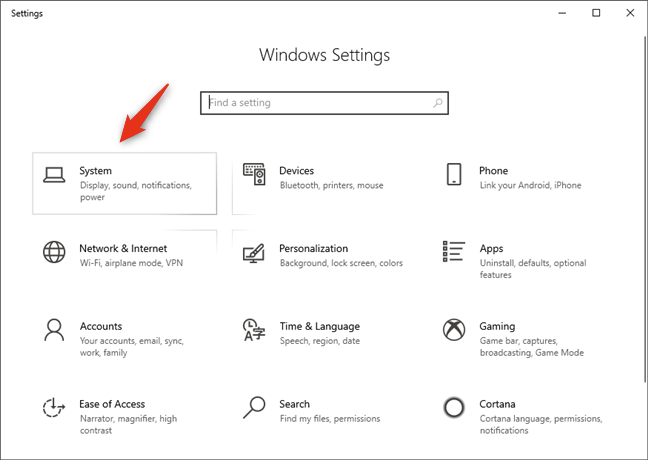Open the Accounts label

[x=101, y=326]
